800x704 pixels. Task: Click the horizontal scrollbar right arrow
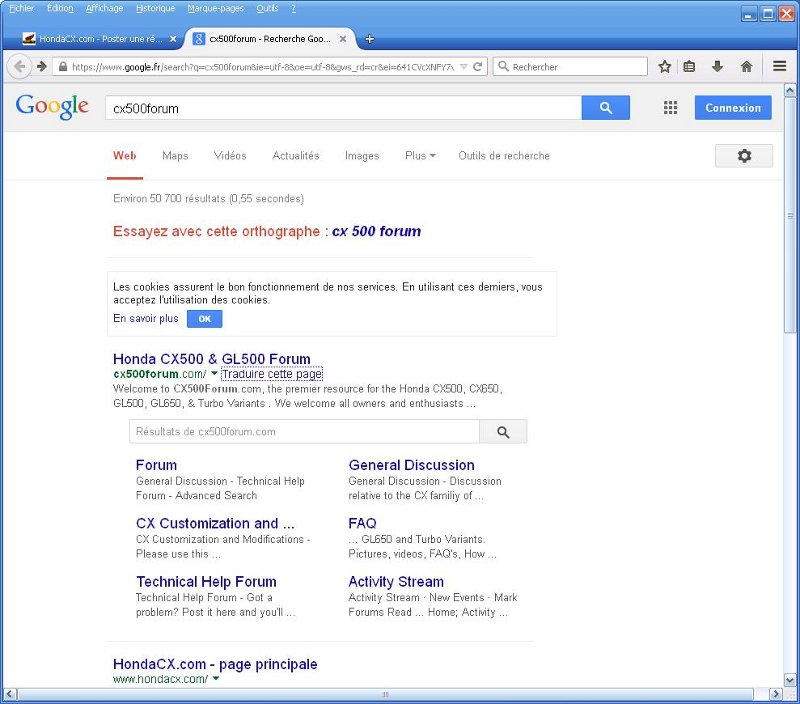(x=776, y=694)
